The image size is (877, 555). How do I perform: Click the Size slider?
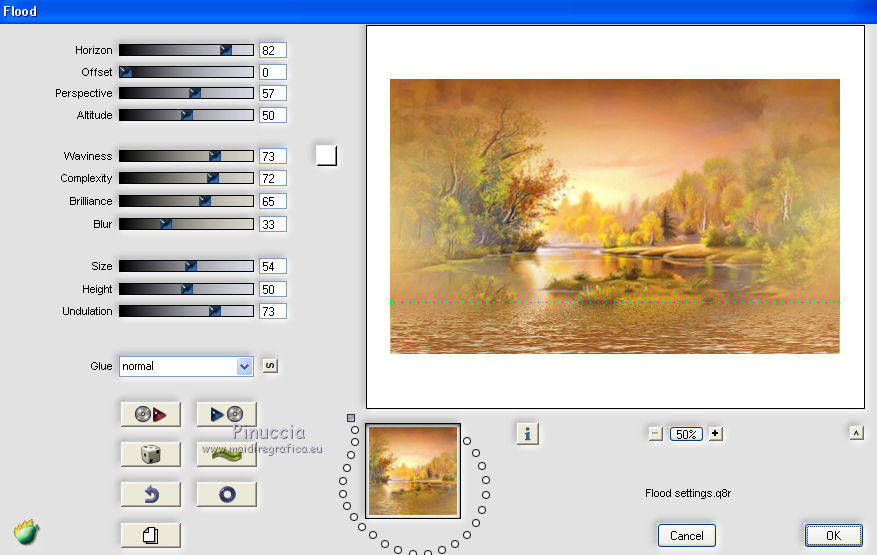pos(186,266)
